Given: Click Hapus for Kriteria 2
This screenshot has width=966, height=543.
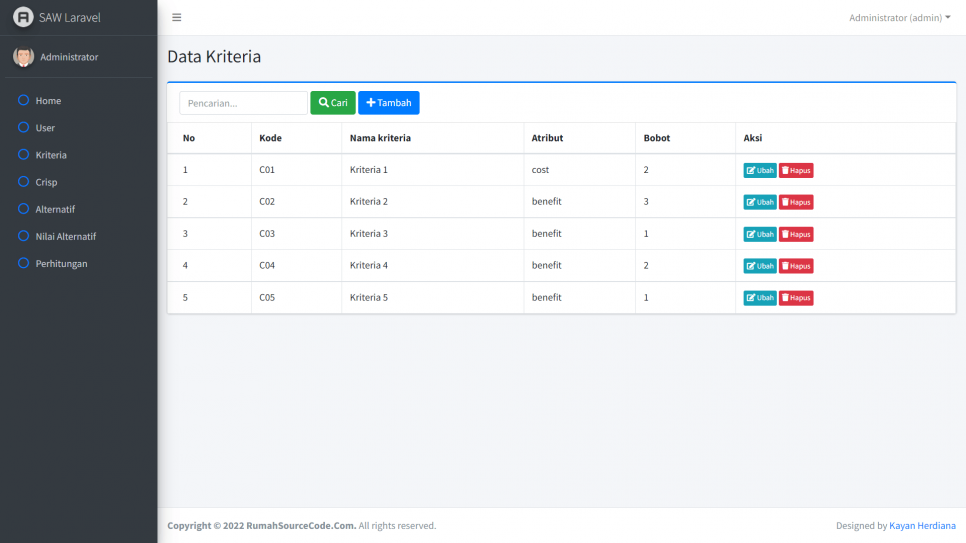Looking at the screenshot, I should pyautogui.click(x=796, y=202).
